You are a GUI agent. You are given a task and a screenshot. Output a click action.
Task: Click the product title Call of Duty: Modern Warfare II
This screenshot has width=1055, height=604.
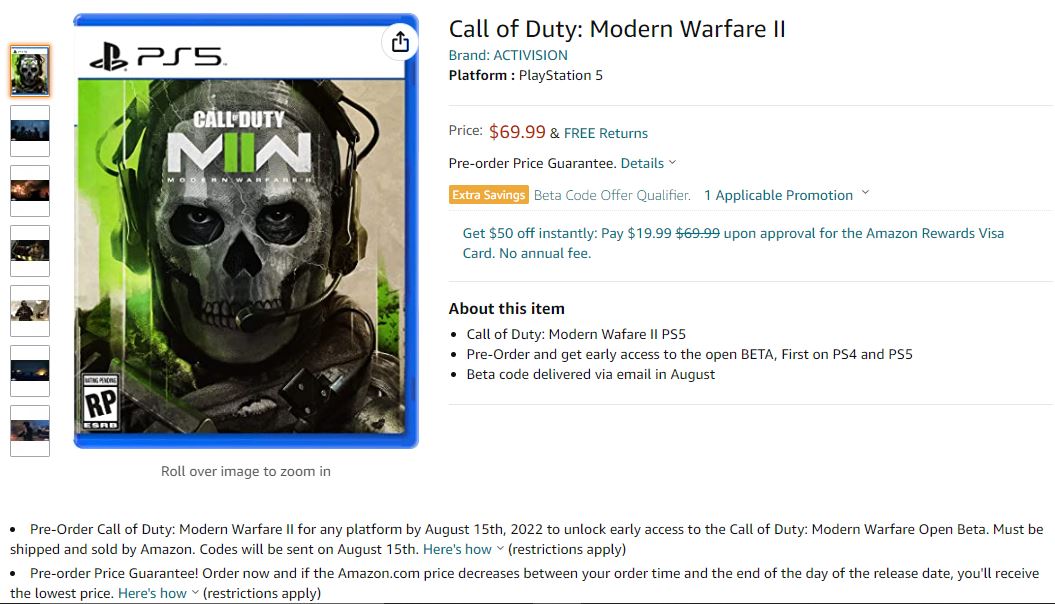(x=616, y=28)
